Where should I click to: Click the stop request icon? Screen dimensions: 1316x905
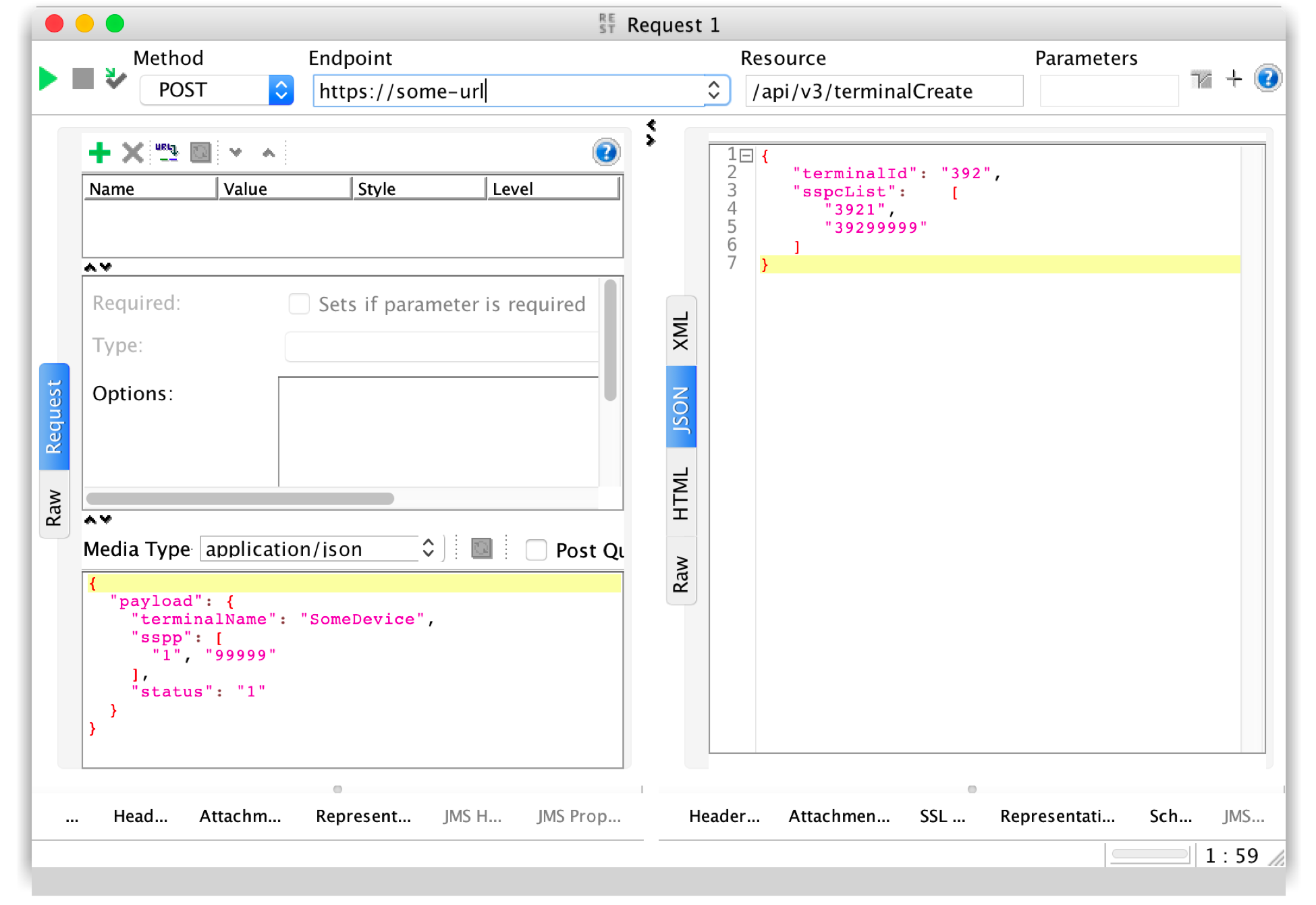click(x=82, y=78)
